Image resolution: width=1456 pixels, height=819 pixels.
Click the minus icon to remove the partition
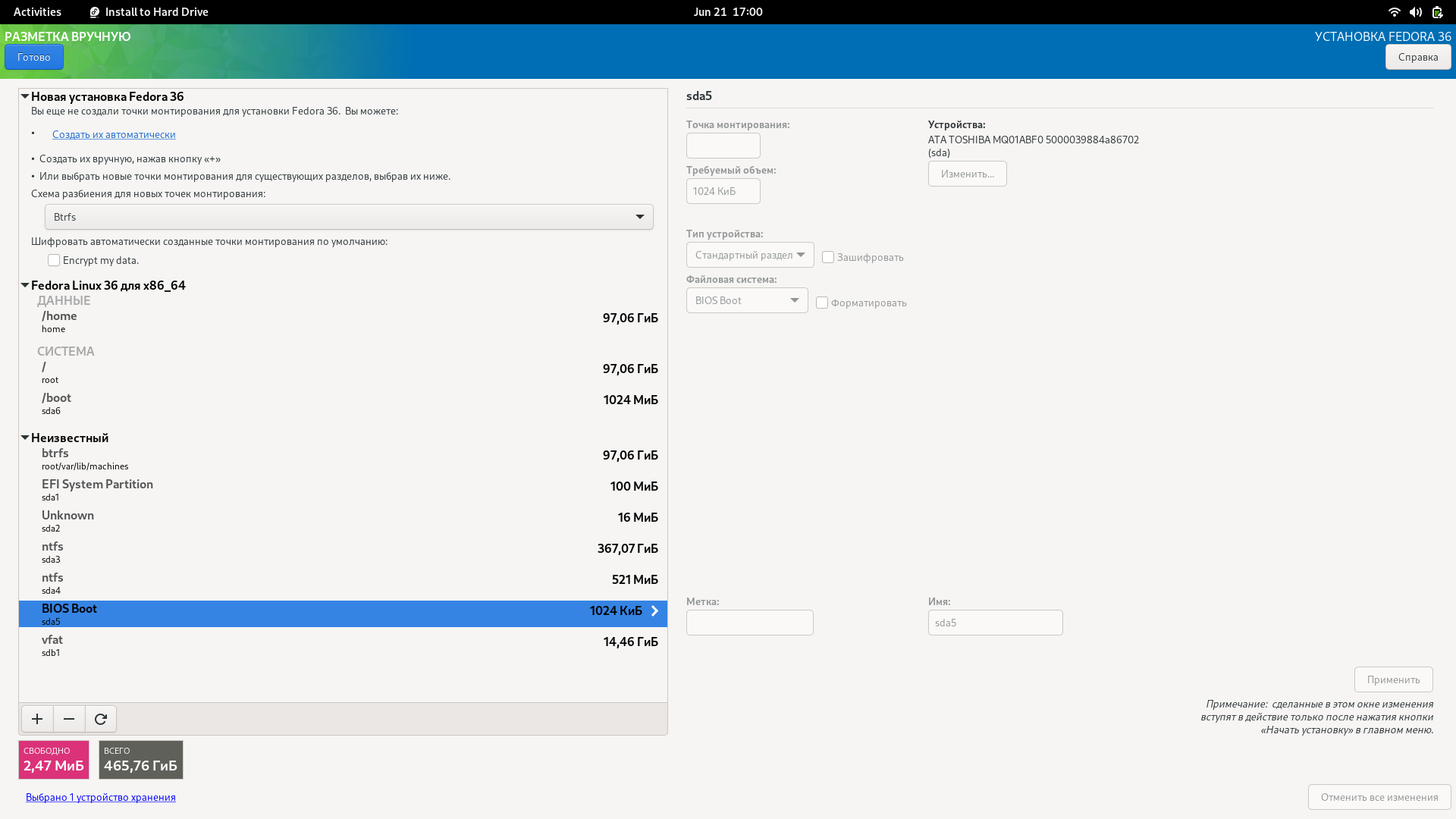69,719
